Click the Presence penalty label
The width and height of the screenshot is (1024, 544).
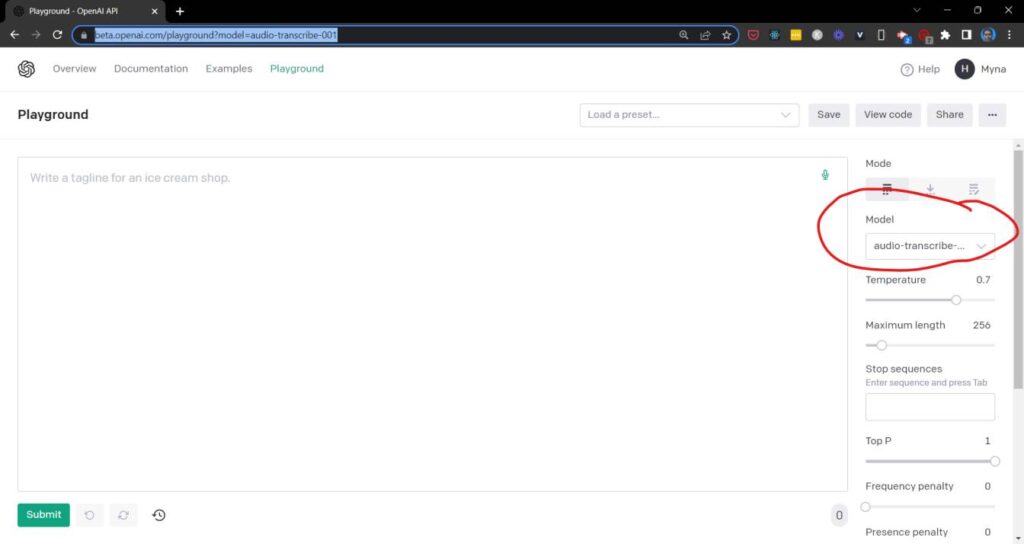[x=906, y=532]
